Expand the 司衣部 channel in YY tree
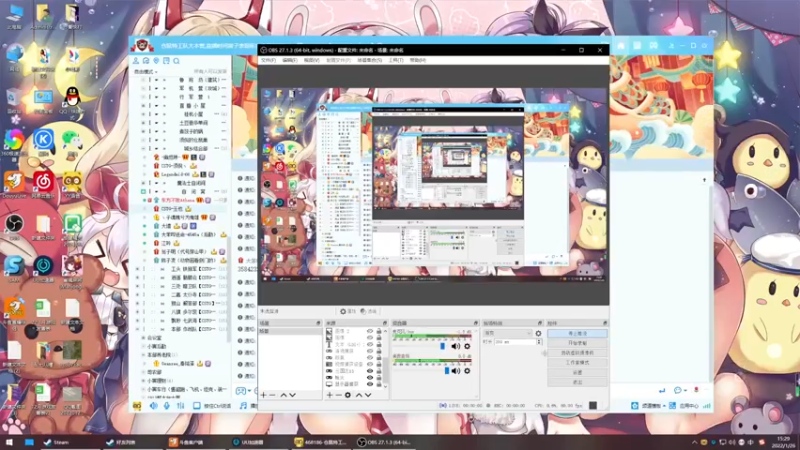This screenshot has height=450, width=800. pyautogui.click(x=143, y=372)
